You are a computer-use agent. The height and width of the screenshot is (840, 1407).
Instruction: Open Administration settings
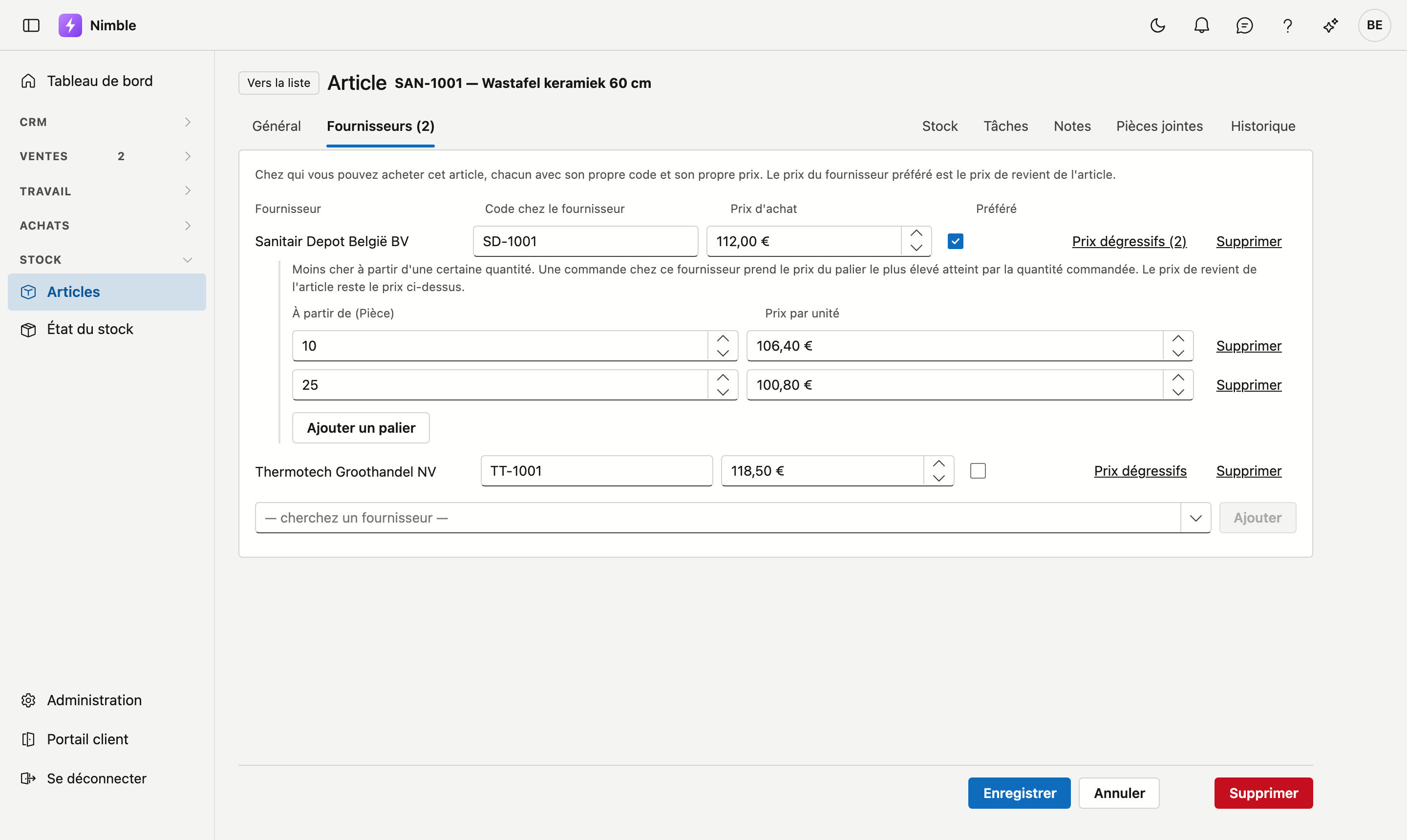[107, 700]
